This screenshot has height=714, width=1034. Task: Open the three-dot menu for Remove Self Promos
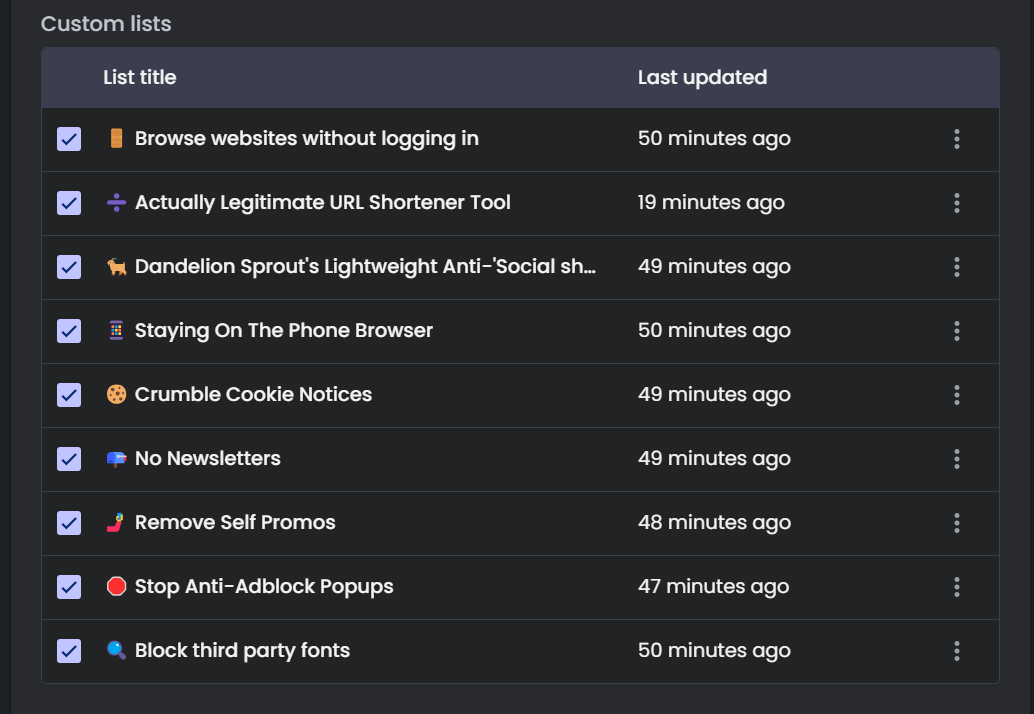(956, 523)
